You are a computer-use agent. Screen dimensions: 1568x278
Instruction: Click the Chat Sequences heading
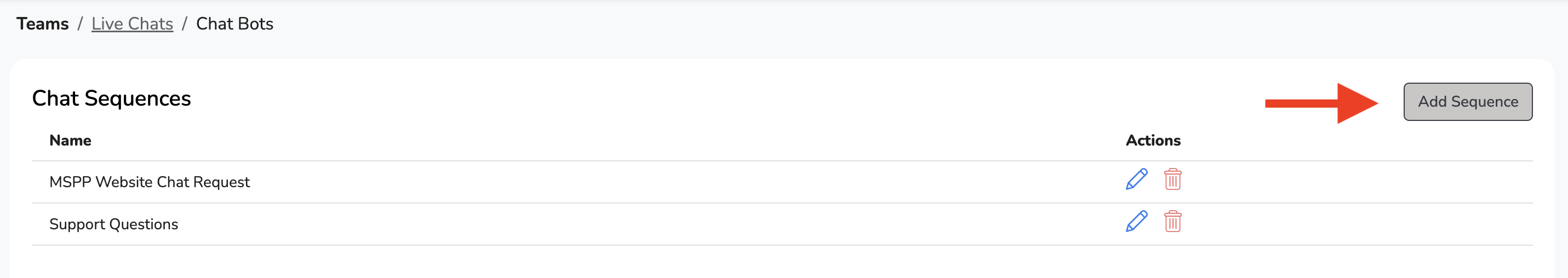coord(111,99)
